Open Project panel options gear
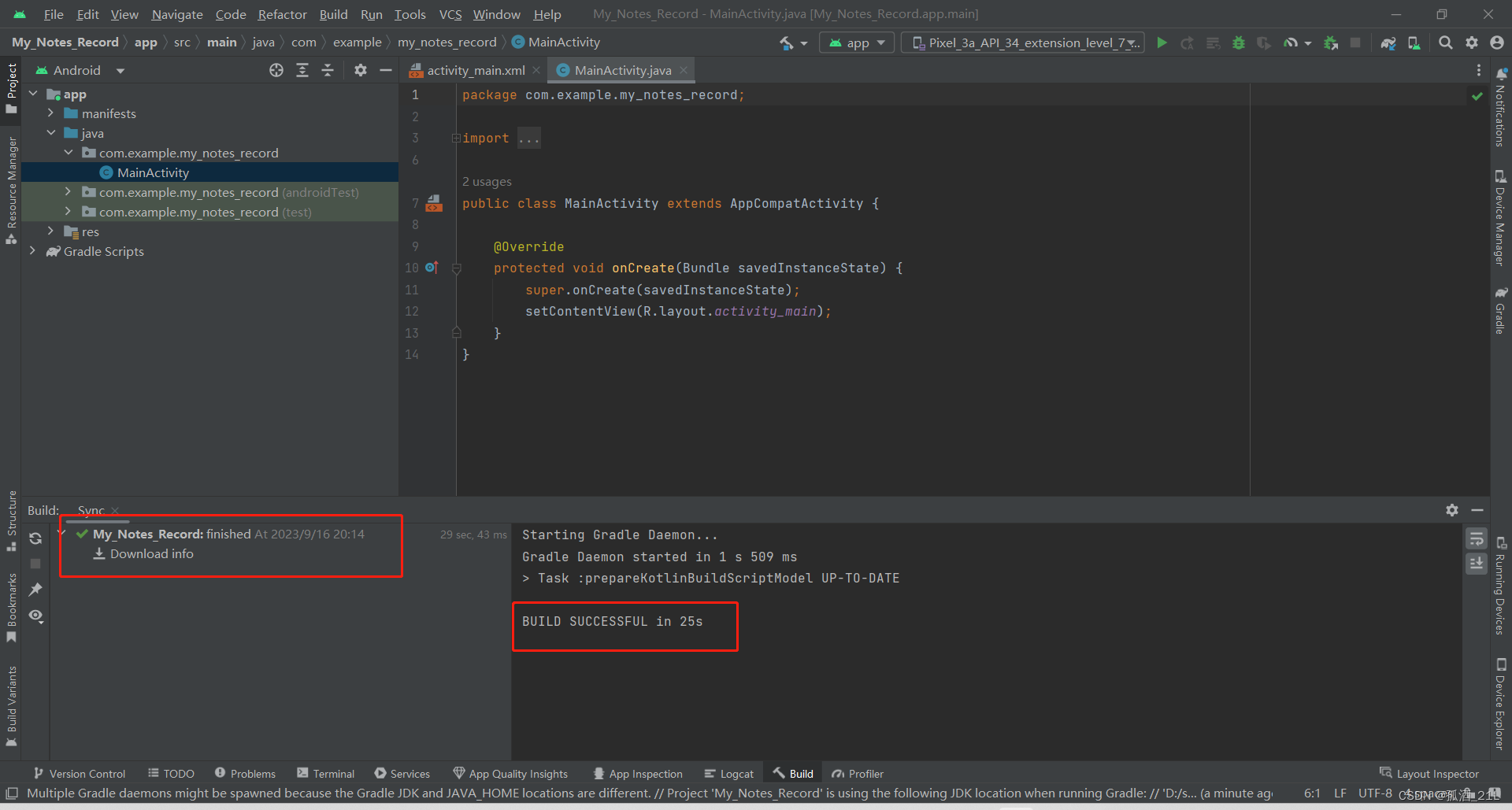 pyautogui.click(x=361, y=70)
